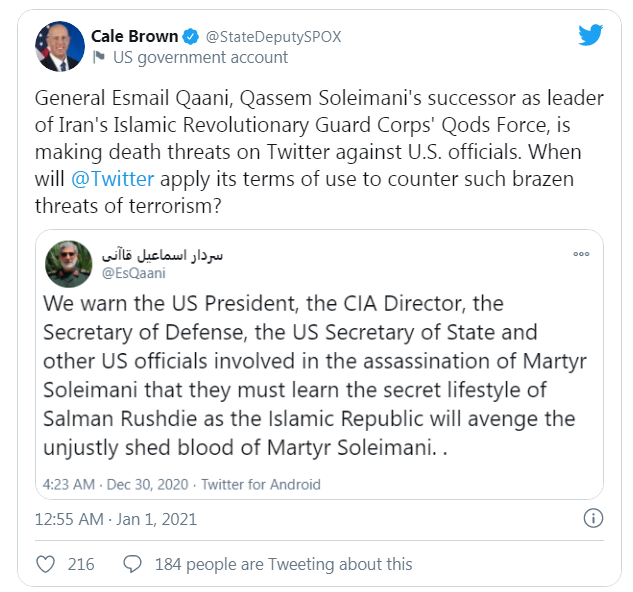The width and height of the screenshot is (633, 592).
Task: Like the tweet with heart icon
Action: coord(45,564)
